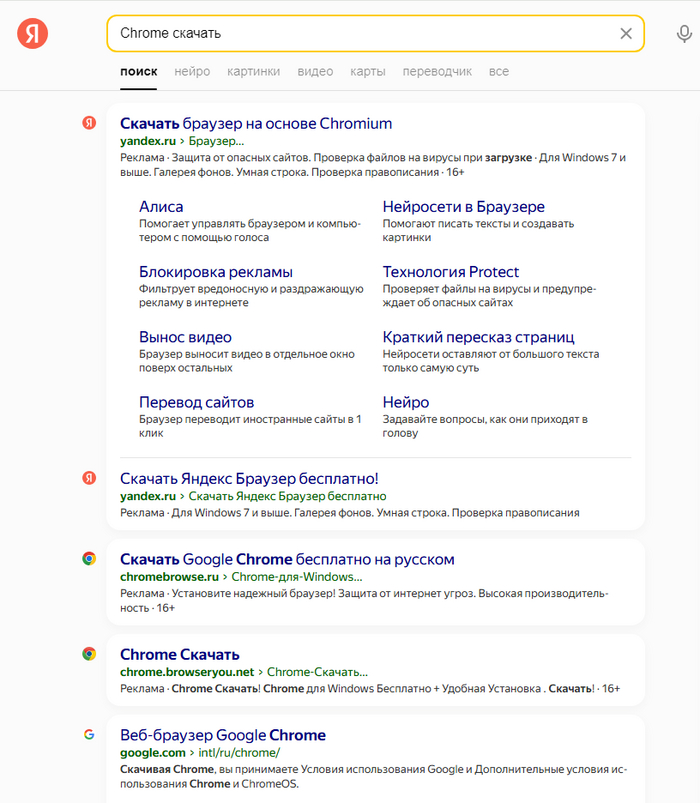The height and width of the screenshot is (803, 700).
Task: Click Yandex favicon beside Chromium browser ad
Action: (x=89, y=123)
